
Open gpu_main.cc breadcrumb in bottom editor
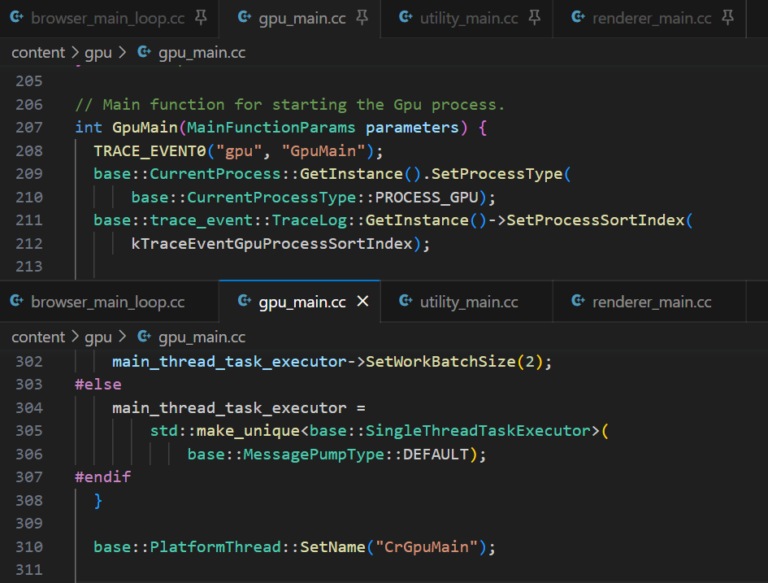click(x=201, y=337)
